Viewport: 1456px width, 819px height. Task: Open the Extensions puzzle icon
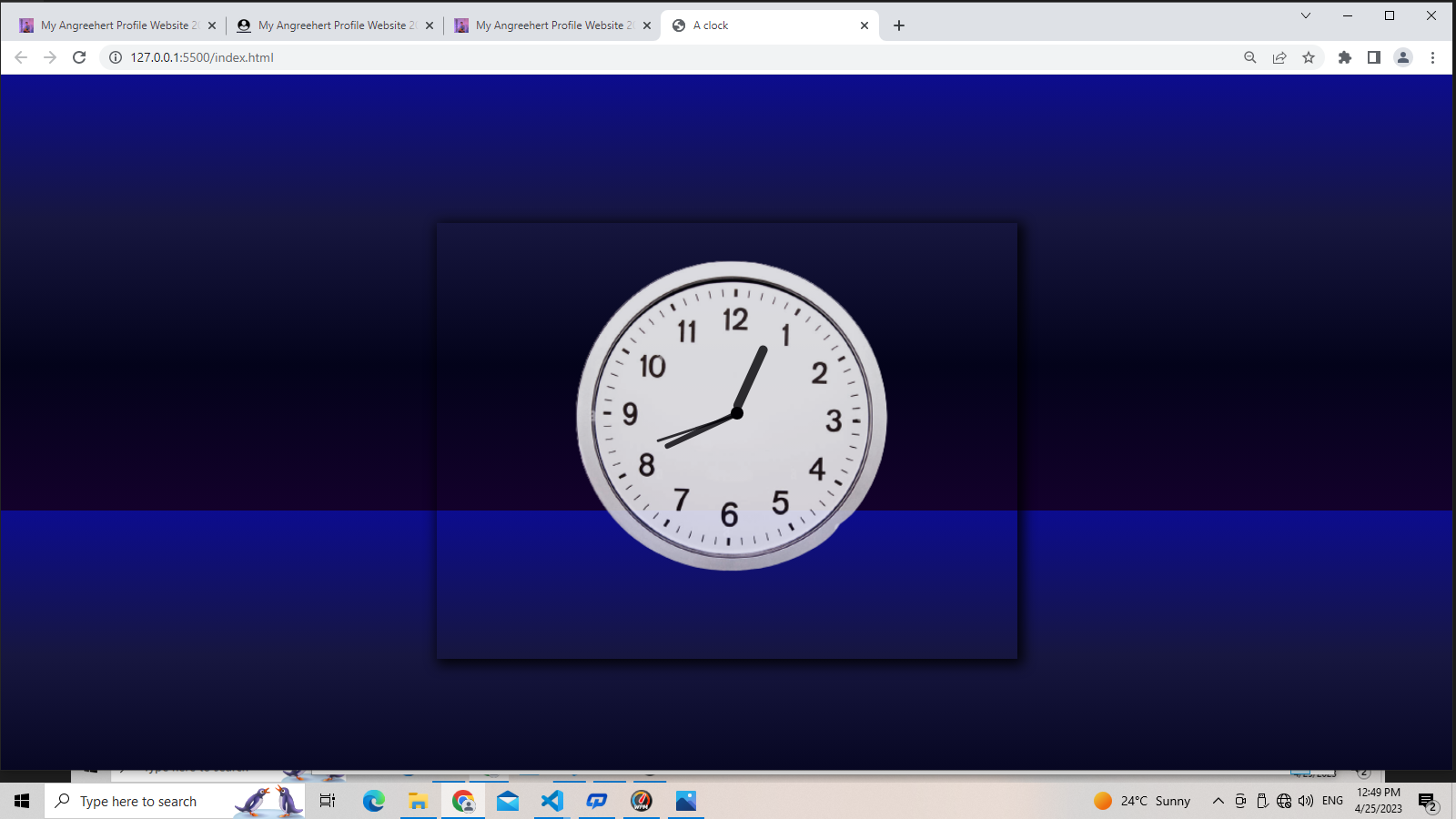pos(1345,57)
